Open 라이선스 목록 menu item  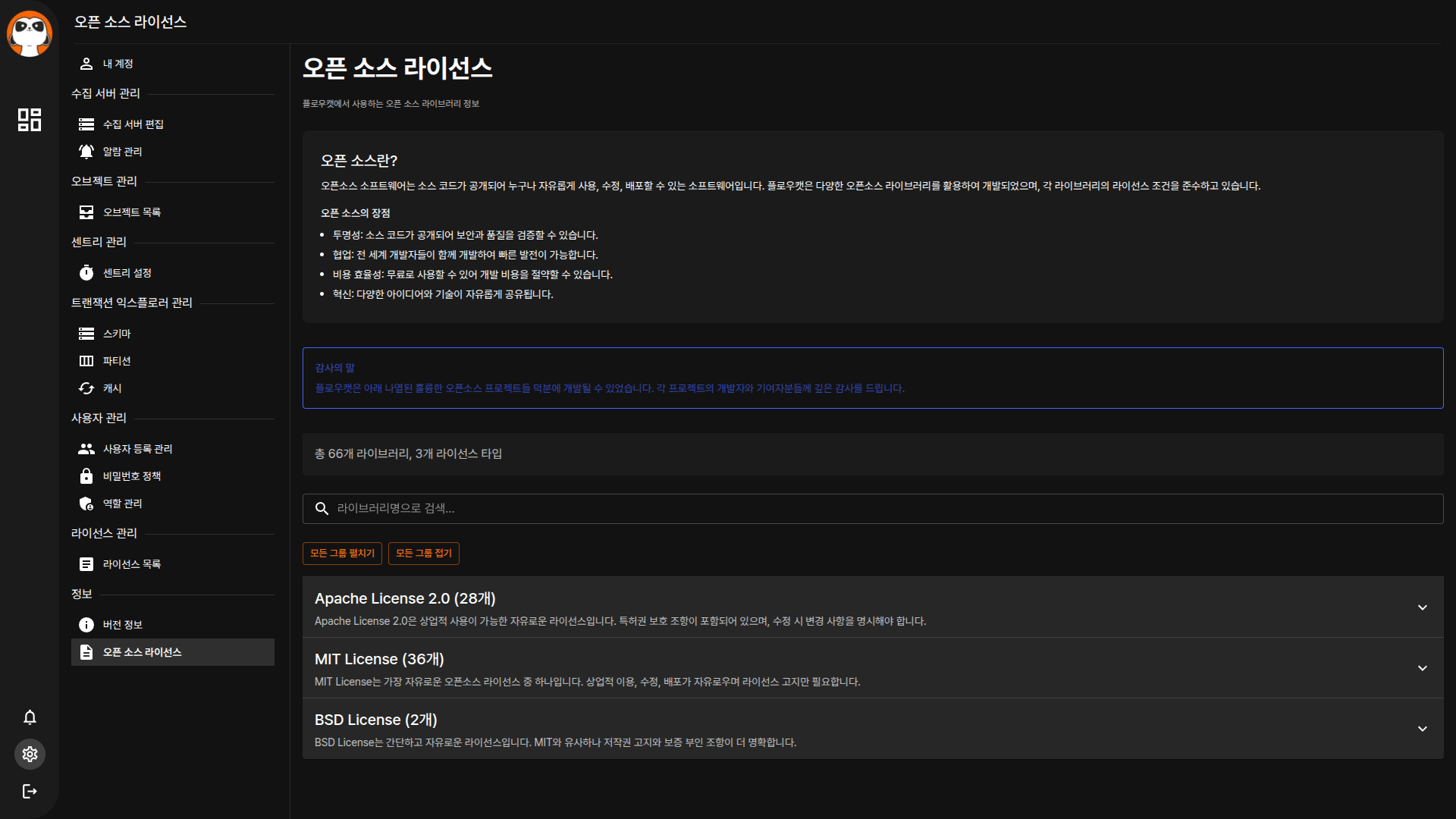tap(132, 564)
